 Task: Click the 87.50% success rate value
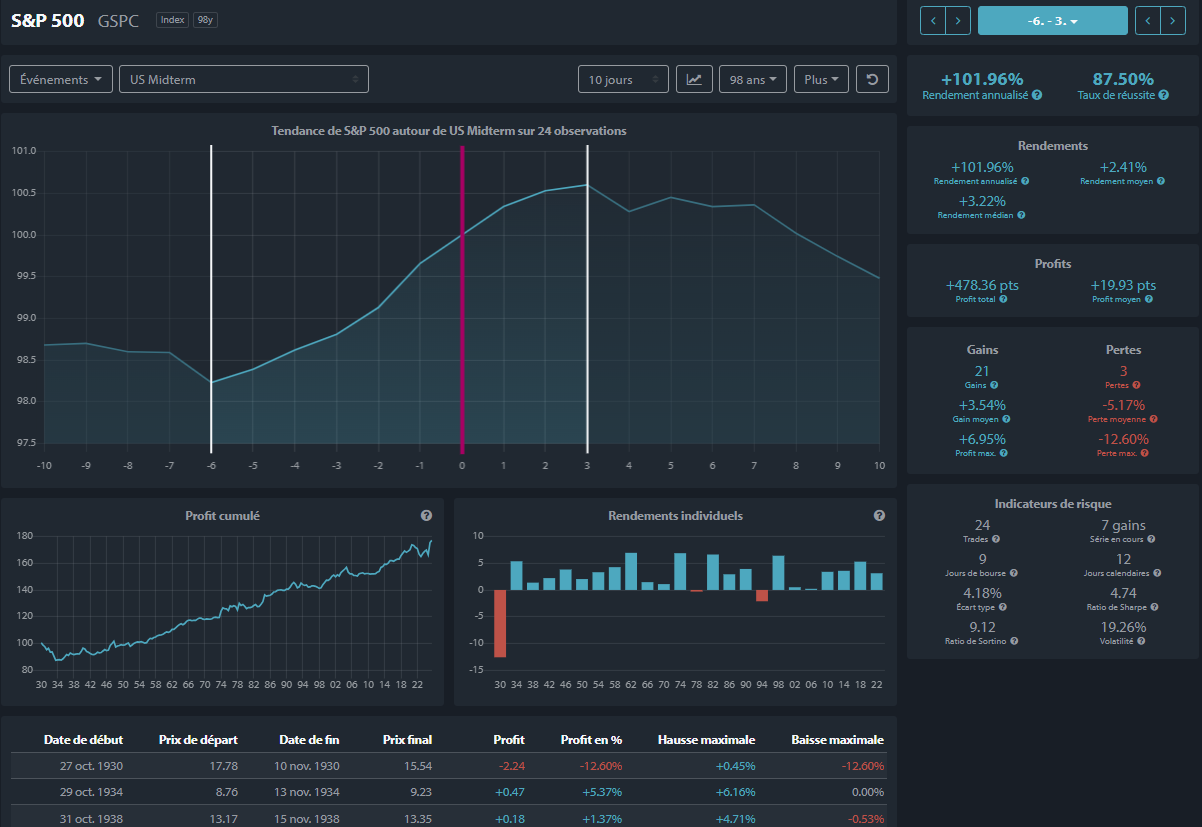(x=1123, y=79)
